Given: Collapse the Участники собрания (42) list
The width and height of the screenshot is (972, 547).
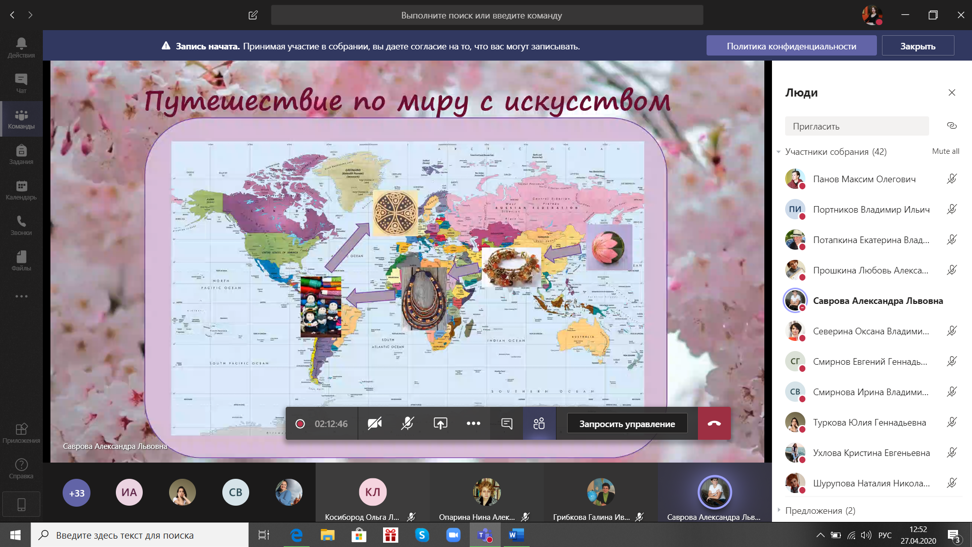Looking at the screenshot, I should click(779, 152).
